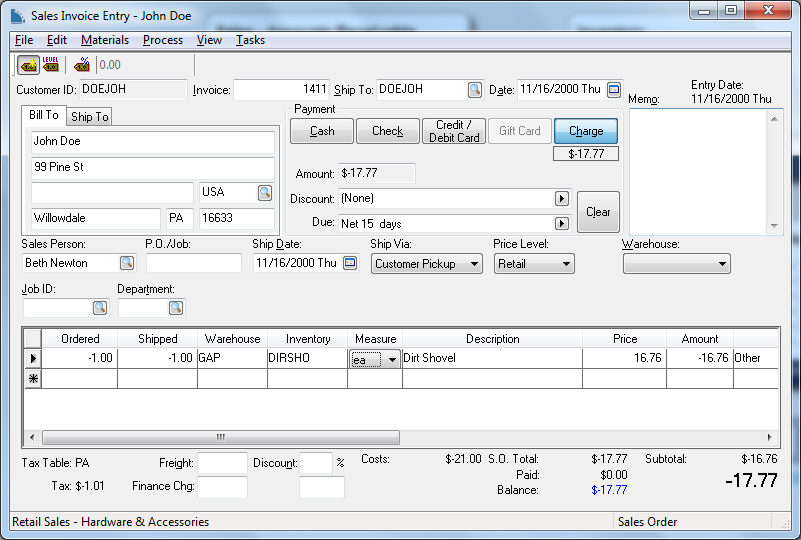
Task: Click the Cash payment button
Action: point(322,131)
